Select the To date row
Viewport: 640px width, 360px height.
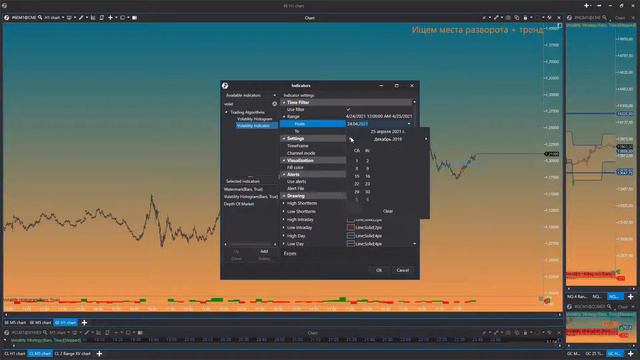click(313, 131)
